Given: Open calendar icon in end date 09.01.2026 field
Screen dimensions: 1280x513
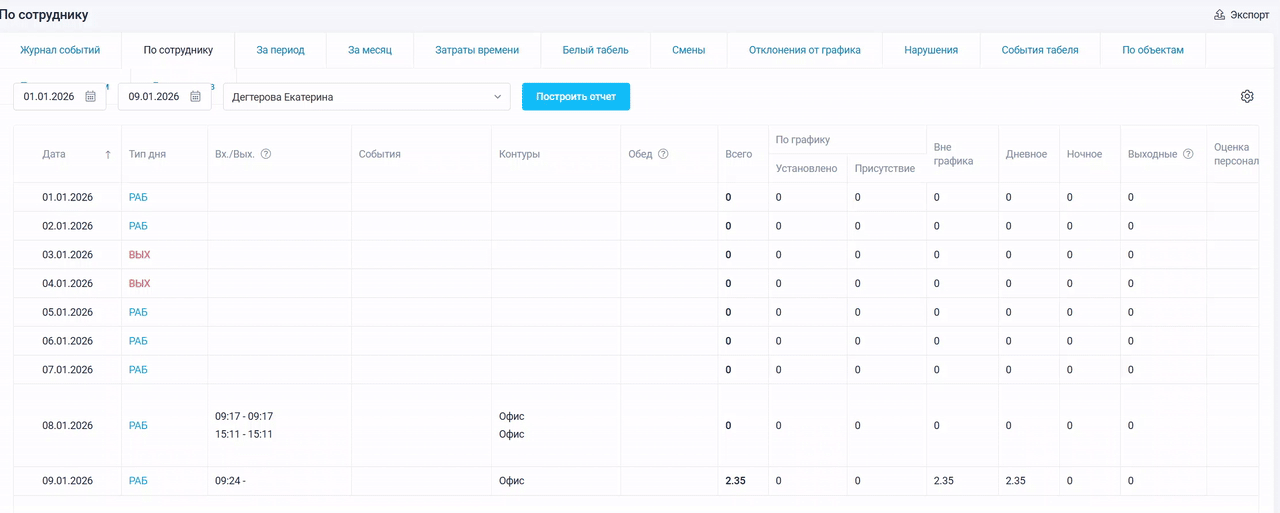Looking at the screenshot, I should click(x=195, y=97).
